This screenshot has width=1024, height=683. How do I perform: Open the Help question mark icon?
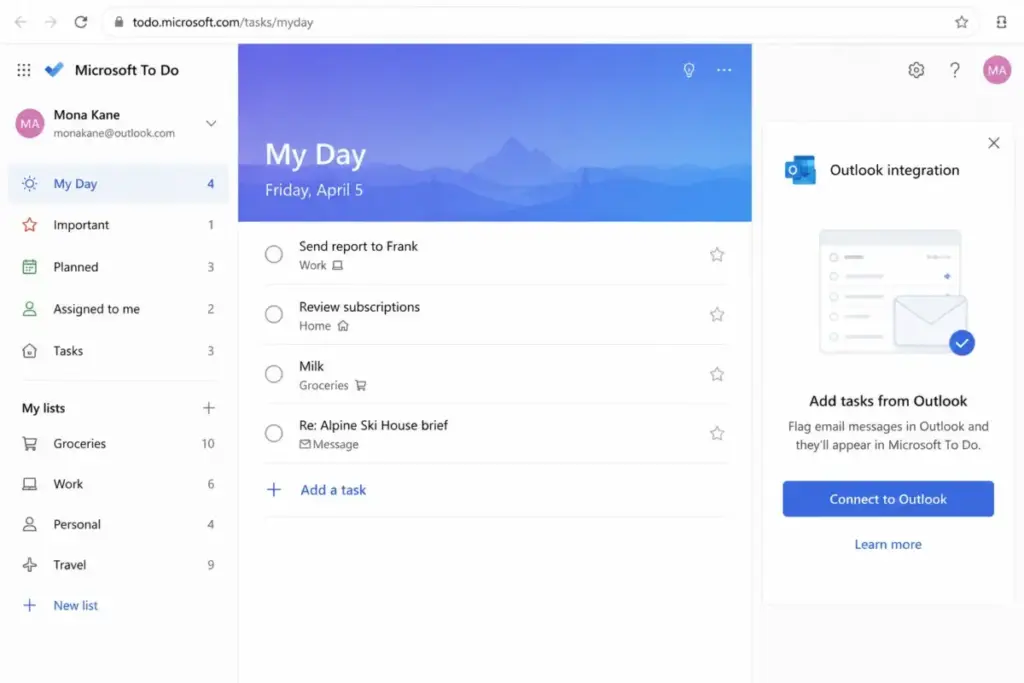click(x=955, y=70)
